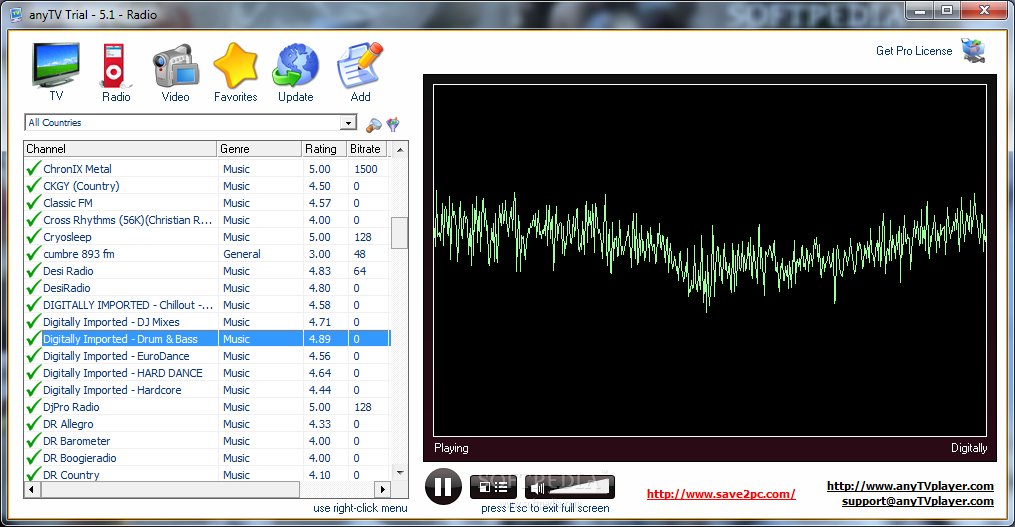
Task: Click the Get Pro License text
Action: tap(914, 50)
